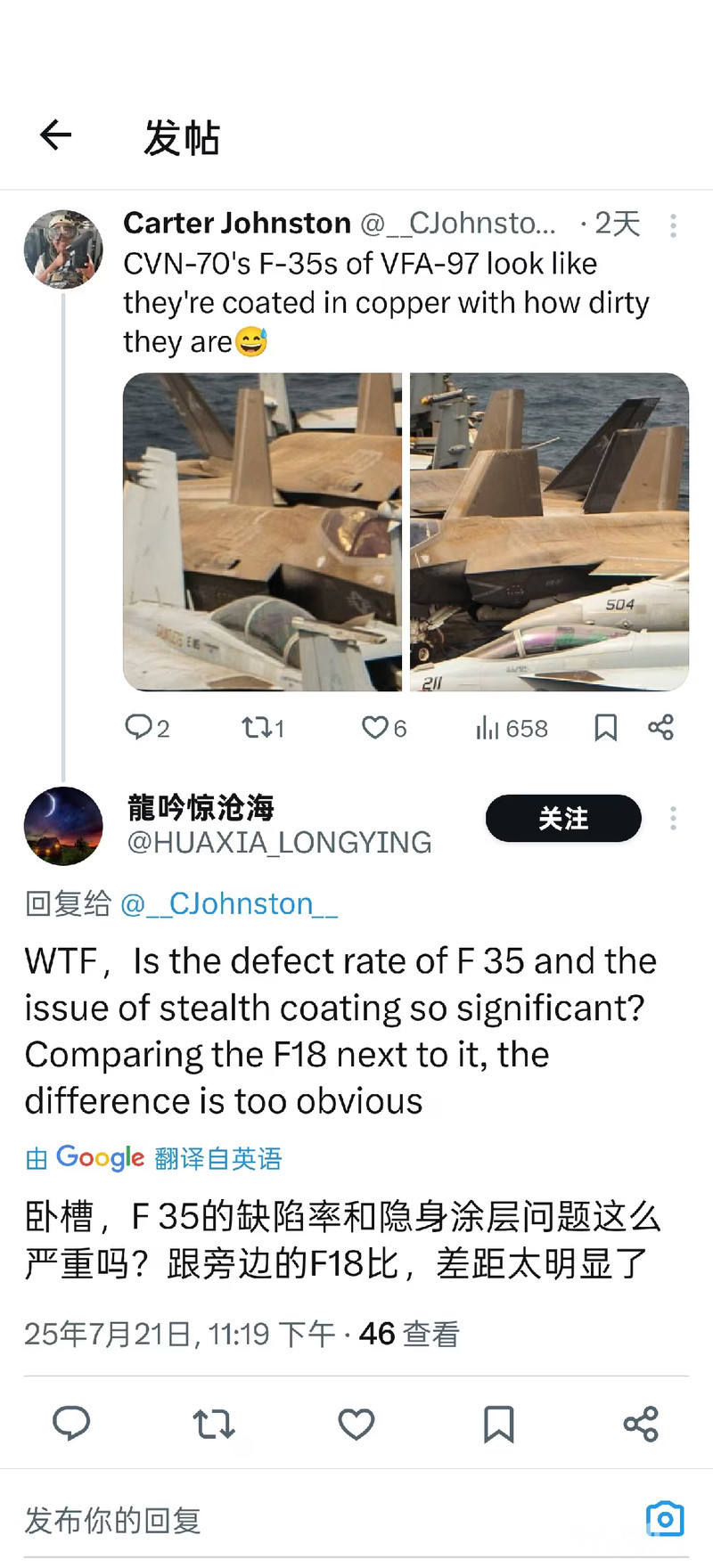Repost Carter Johnston's post

pos(263,728)
